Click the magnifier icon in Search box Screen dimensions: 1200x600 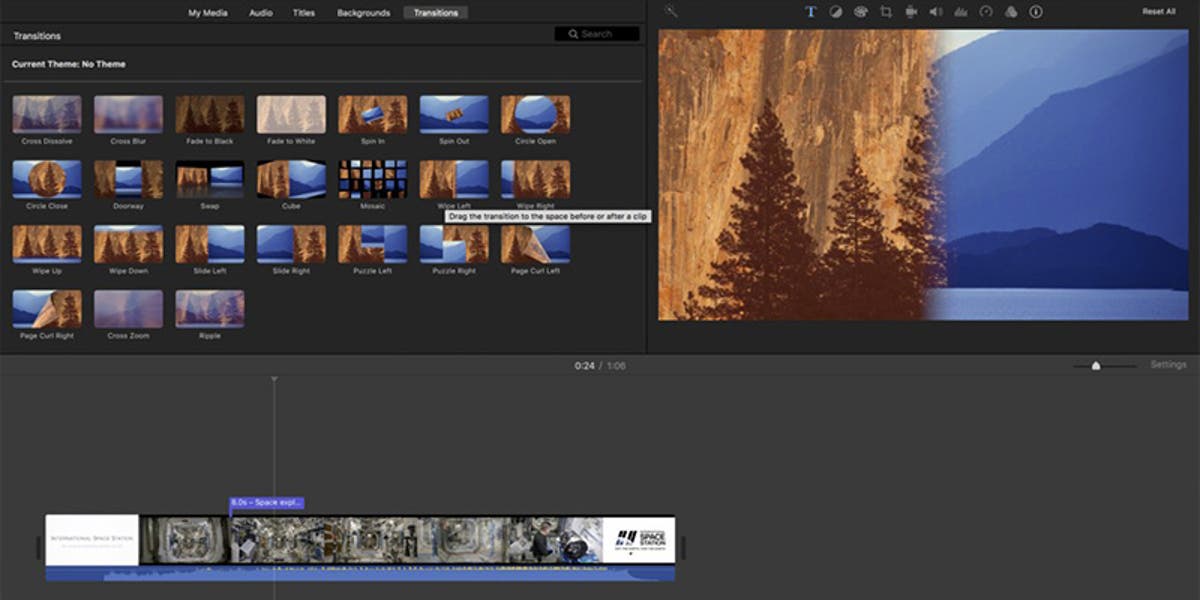(x=573, y=34)
